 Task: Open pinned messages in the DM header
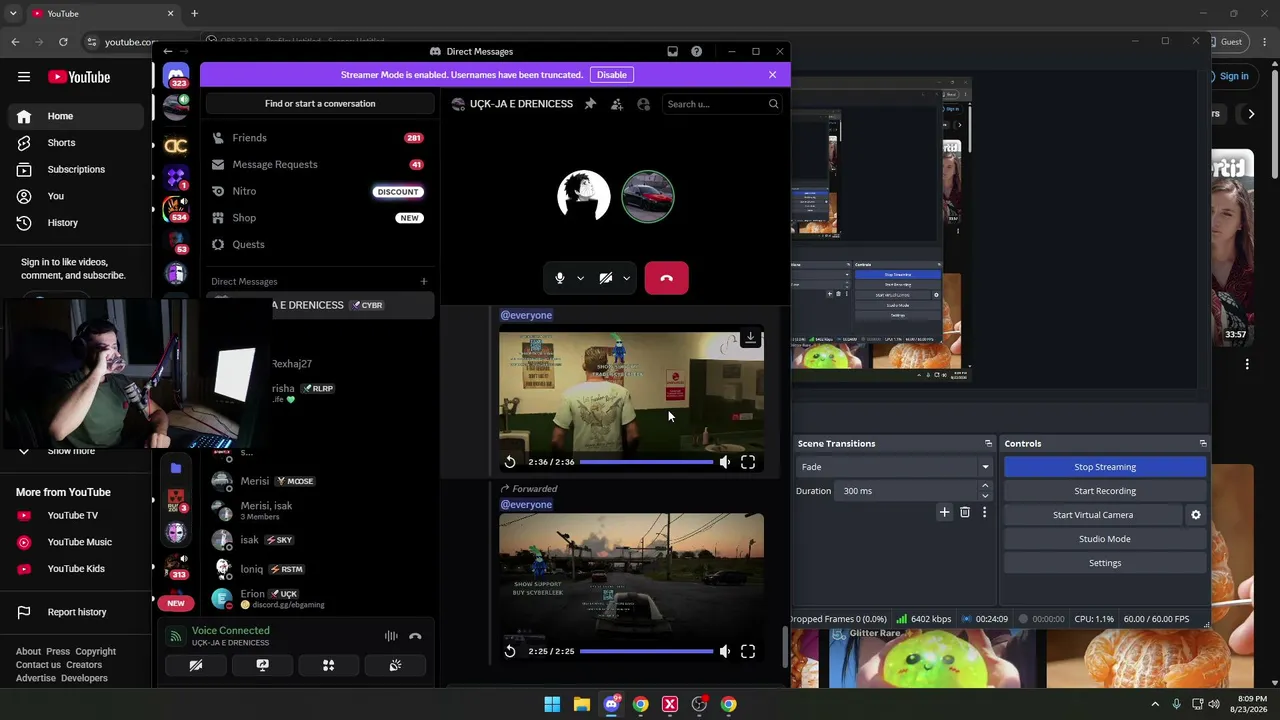coord(590,104)
